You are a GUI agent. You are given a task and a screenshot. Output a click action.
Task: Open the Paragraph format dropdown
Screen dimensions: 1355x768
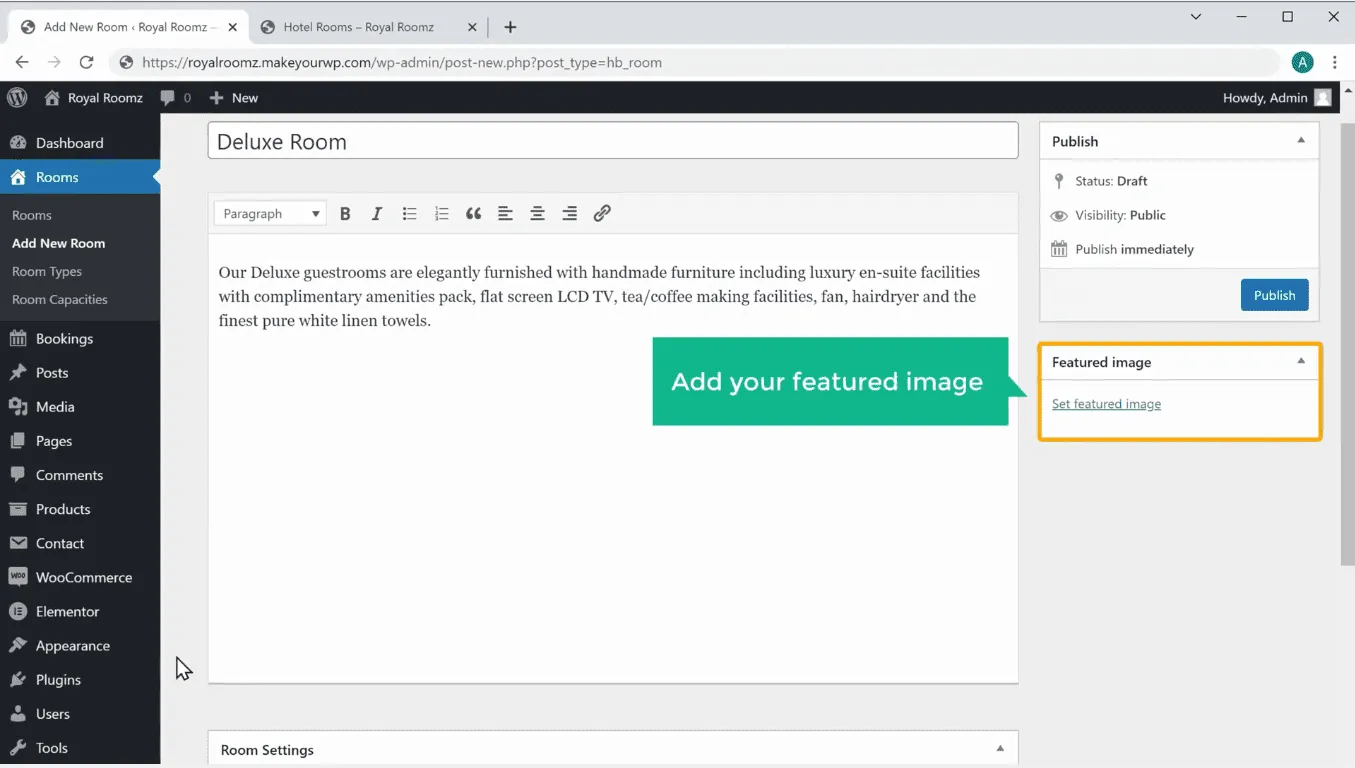(270, 214)
